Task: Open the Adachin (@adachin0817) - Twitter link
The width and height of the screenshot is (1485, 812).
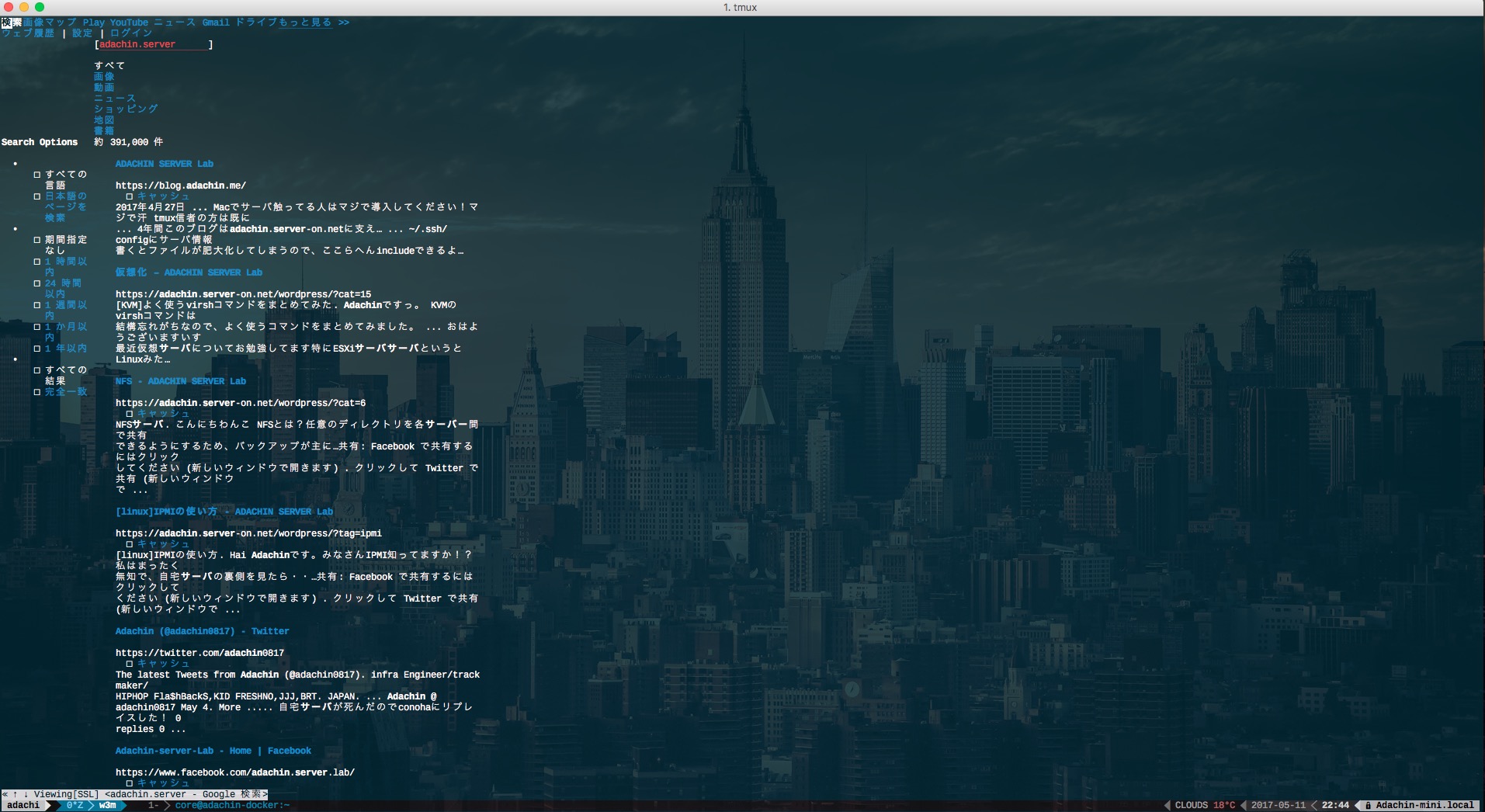Action: [202, 631]
